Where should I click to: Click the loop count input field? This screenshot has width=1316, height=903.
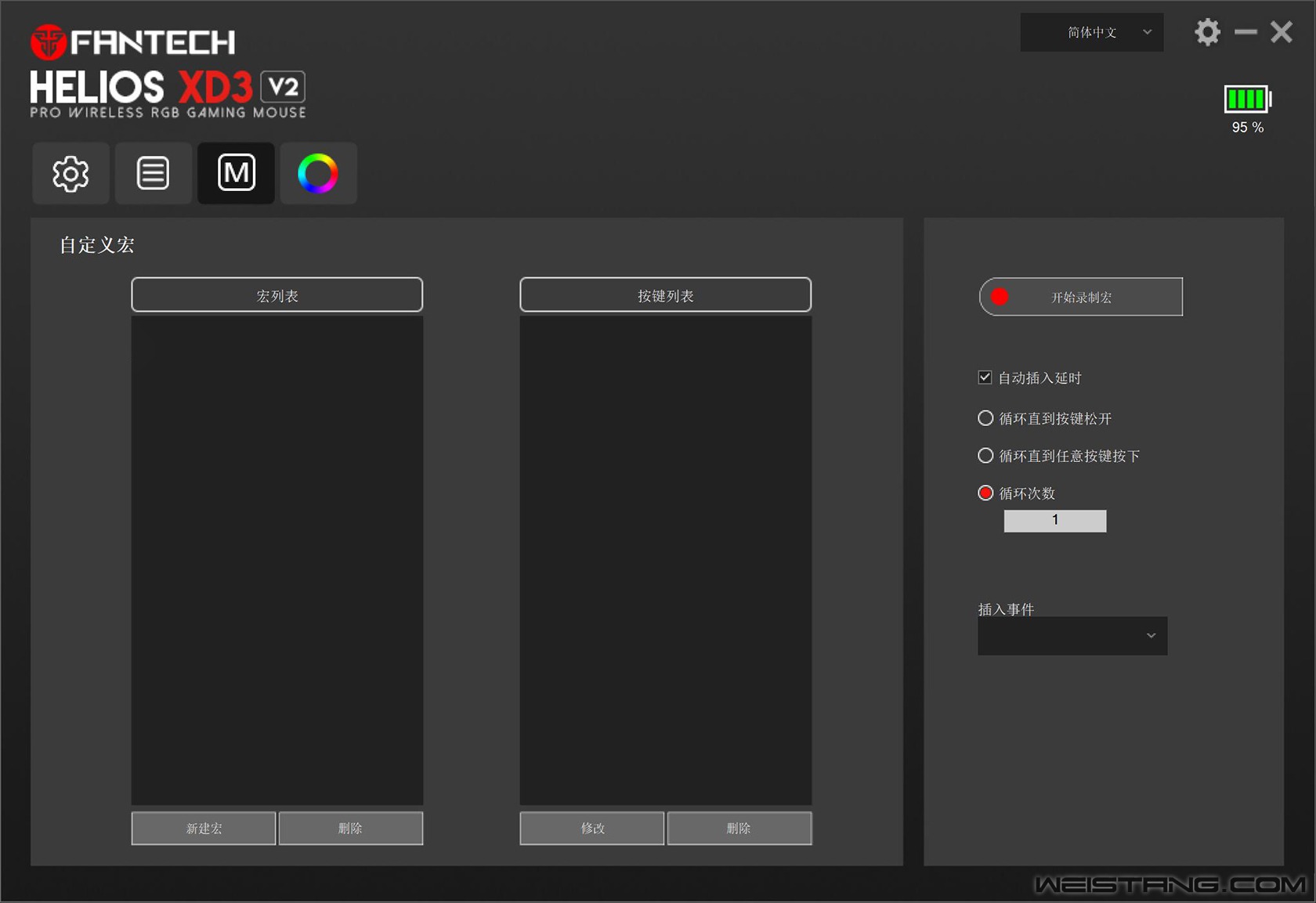1054,521
